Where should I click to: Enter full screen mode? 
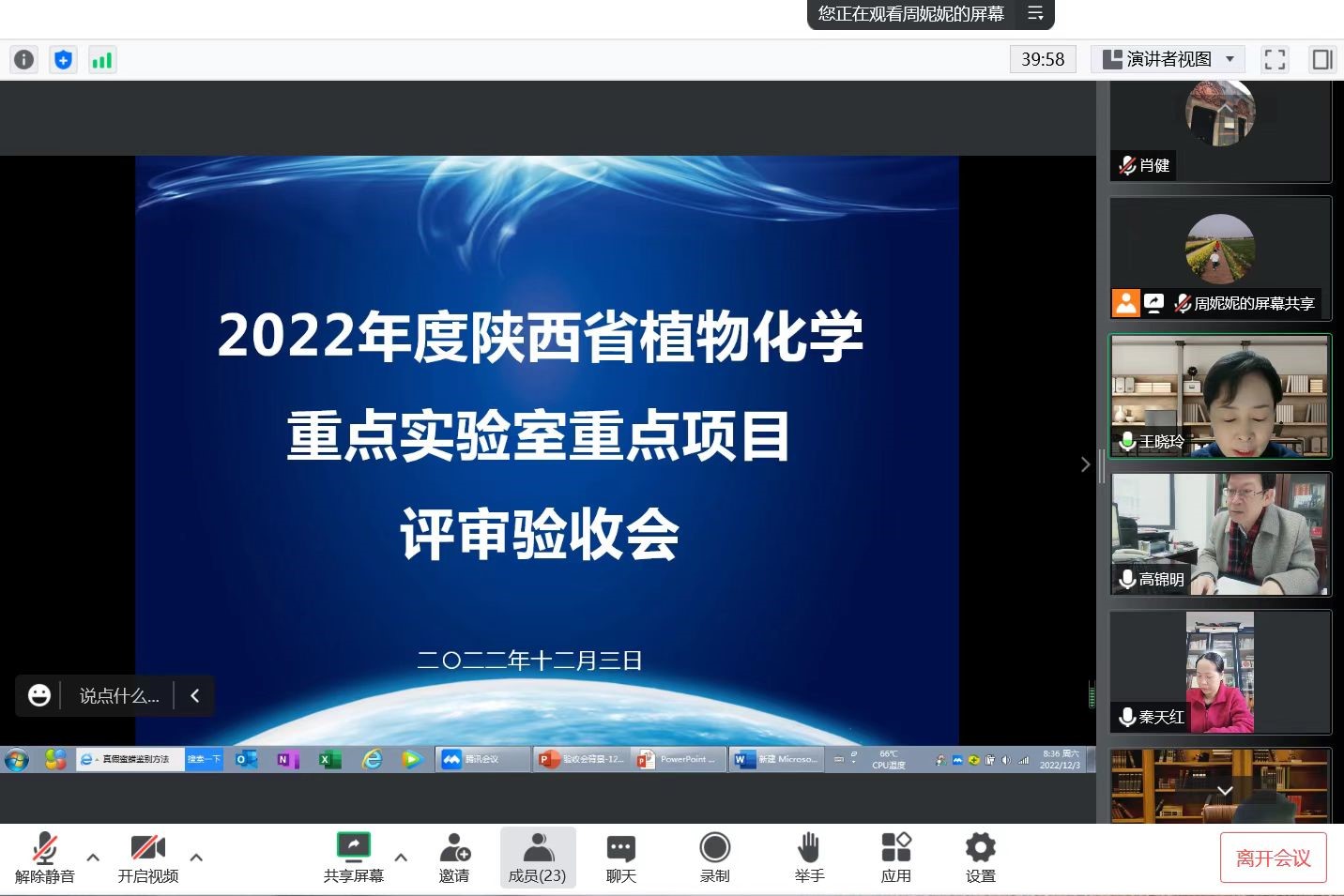(1275, 60)
